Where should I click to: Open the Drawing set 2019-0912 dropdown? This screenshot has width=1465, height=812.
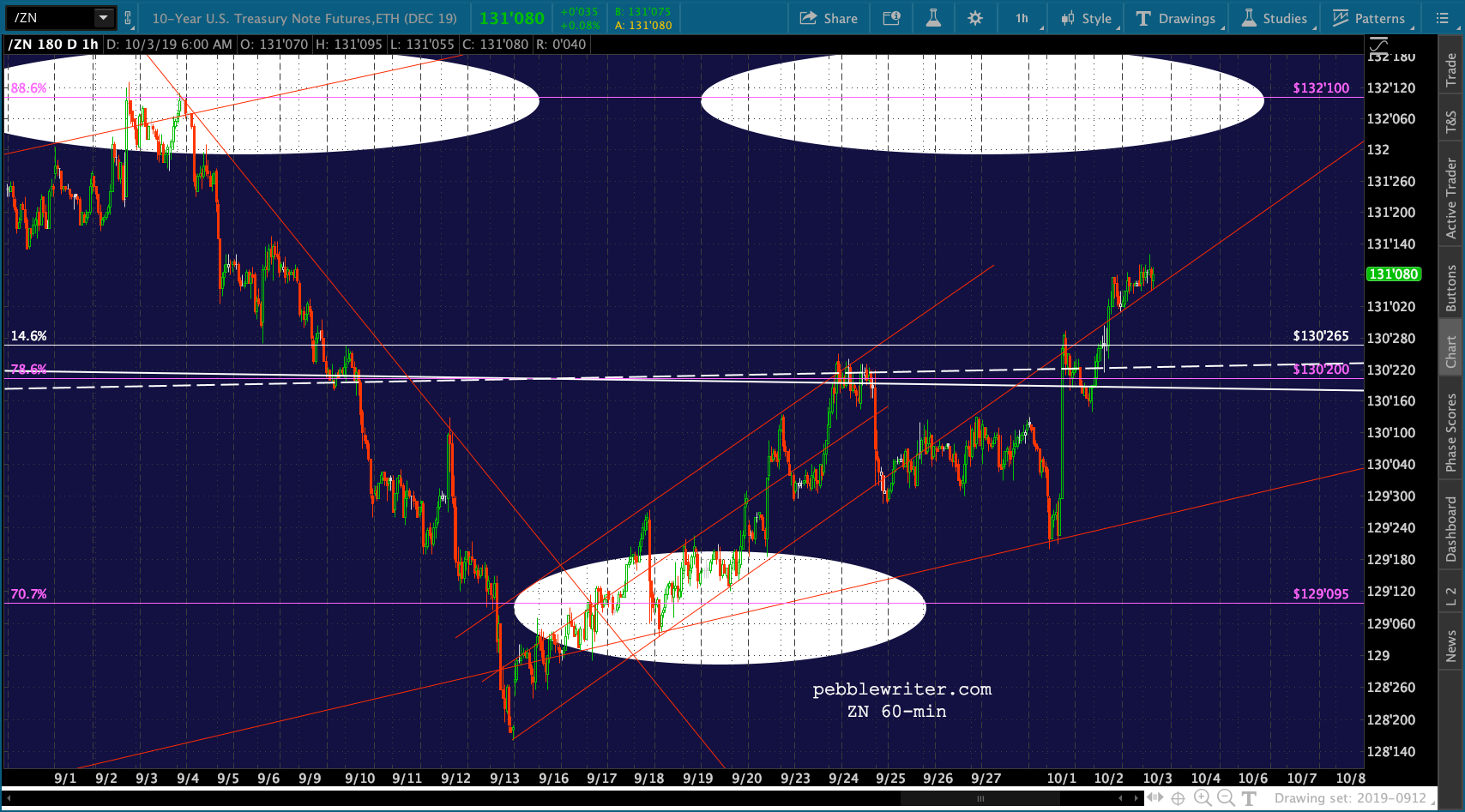pos(1354,798)
